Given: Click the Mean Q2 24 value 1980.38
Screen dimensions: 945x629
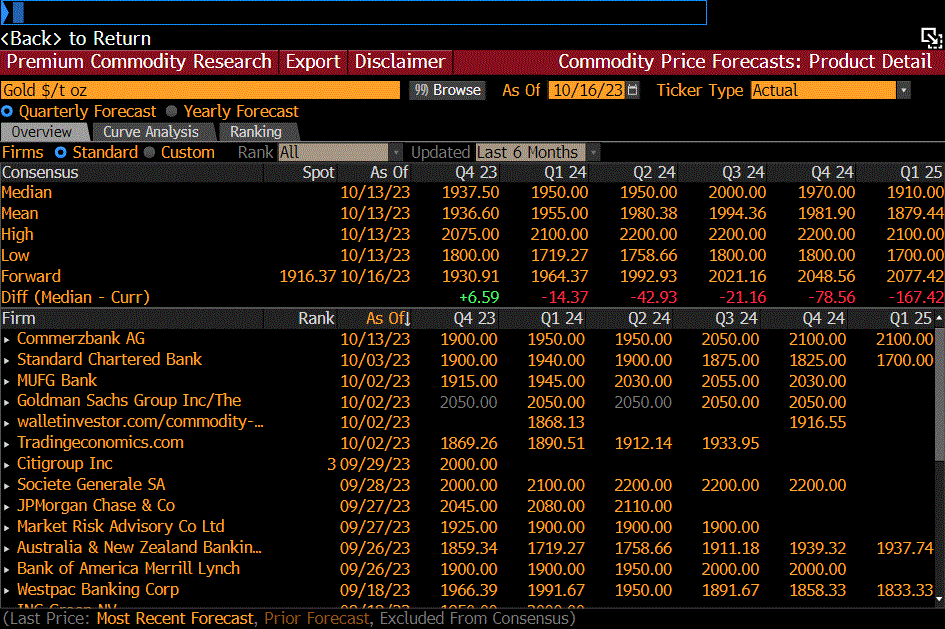Looking at the screenshot, I should 648,213.
